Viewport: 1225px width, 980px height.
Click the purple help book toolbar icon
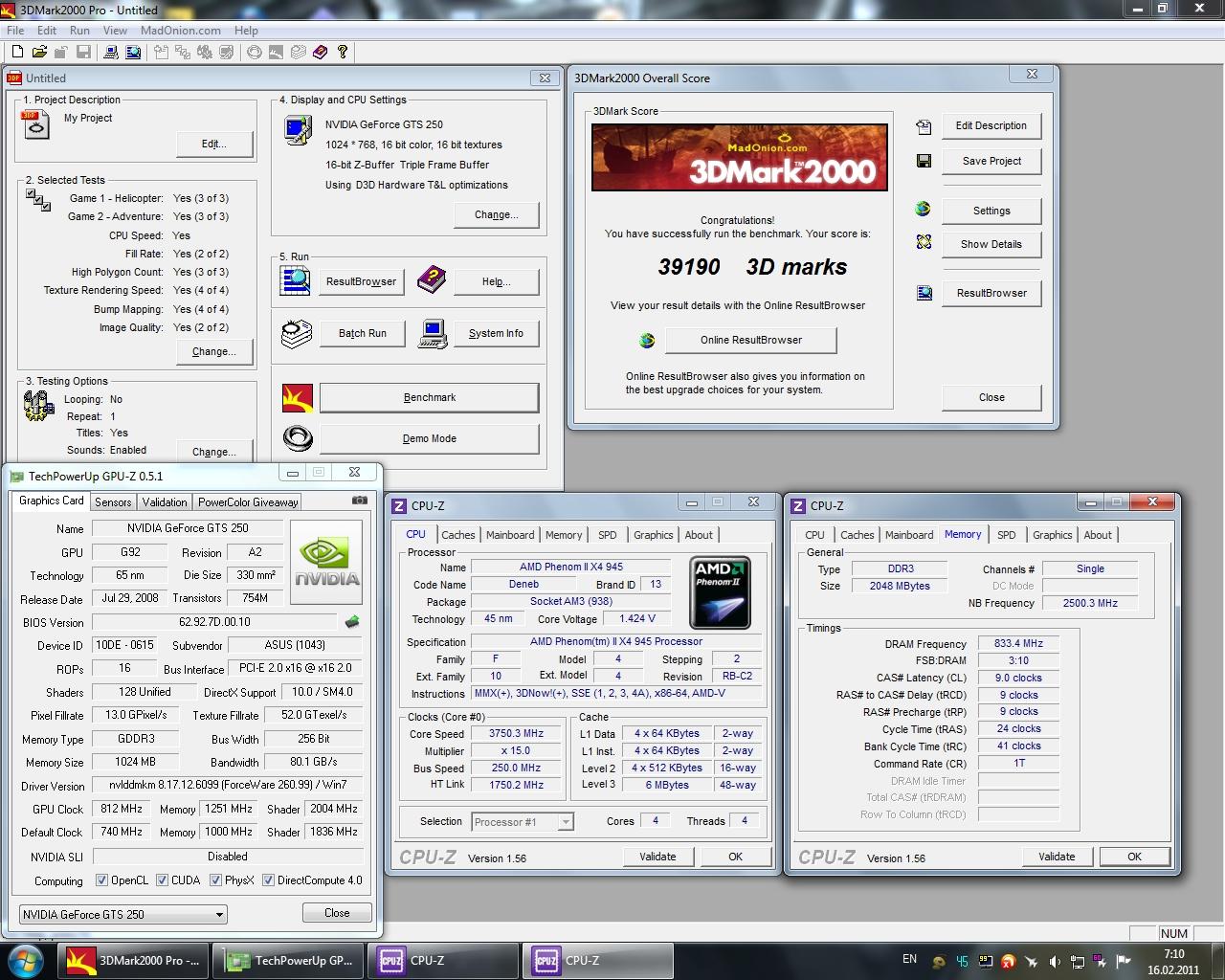[x=320, y=52]
